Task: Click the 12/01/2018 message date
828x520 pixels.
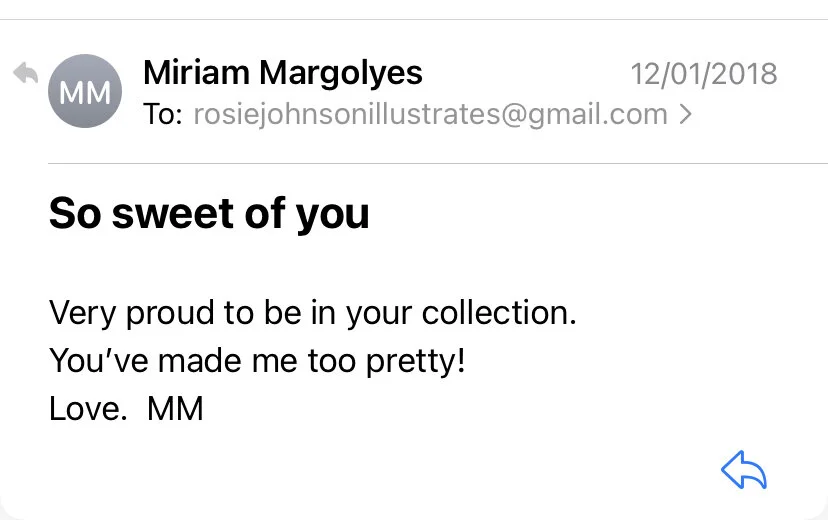Action: click(704, 74)
